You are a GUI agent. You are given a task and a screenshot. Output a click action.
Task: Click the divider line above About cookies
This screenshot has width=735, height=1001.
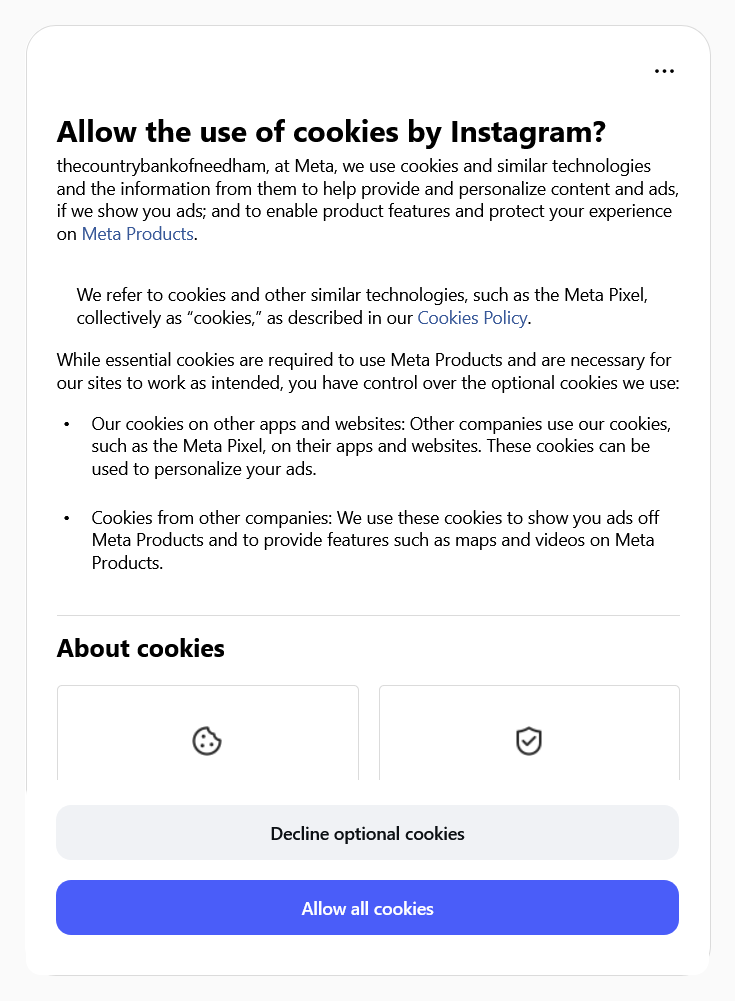(368, 615)
